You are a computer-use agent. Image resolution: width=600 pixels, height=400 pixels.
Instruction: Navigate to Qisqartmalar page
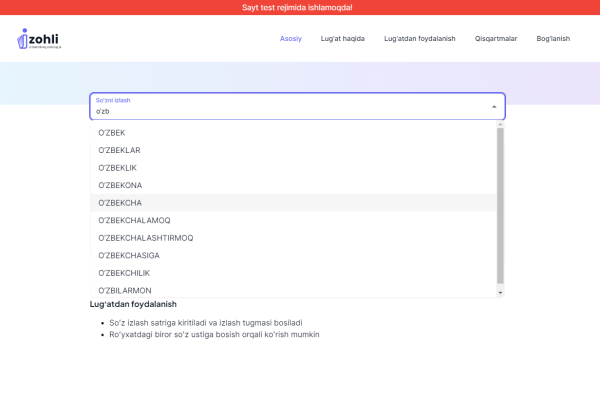click(496, 39)
